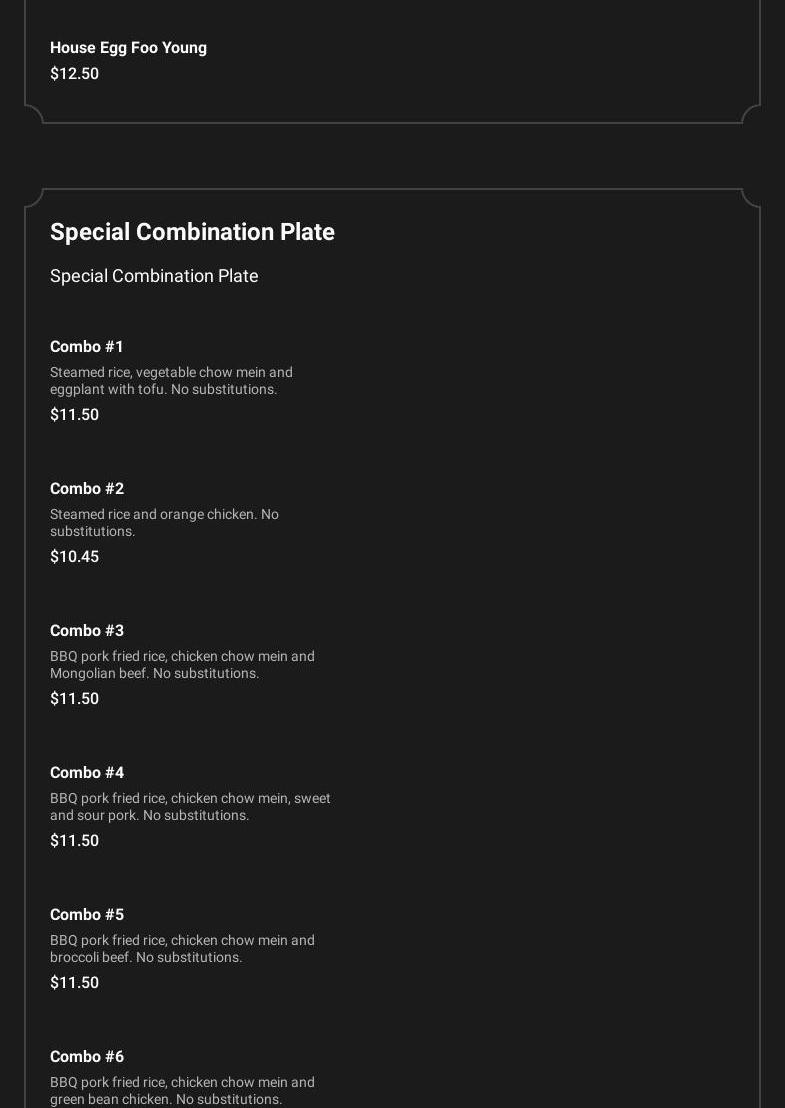The image size is (785, 1108).
Task: Click the eggplant with tofu combo description
Action: [171, 381]
